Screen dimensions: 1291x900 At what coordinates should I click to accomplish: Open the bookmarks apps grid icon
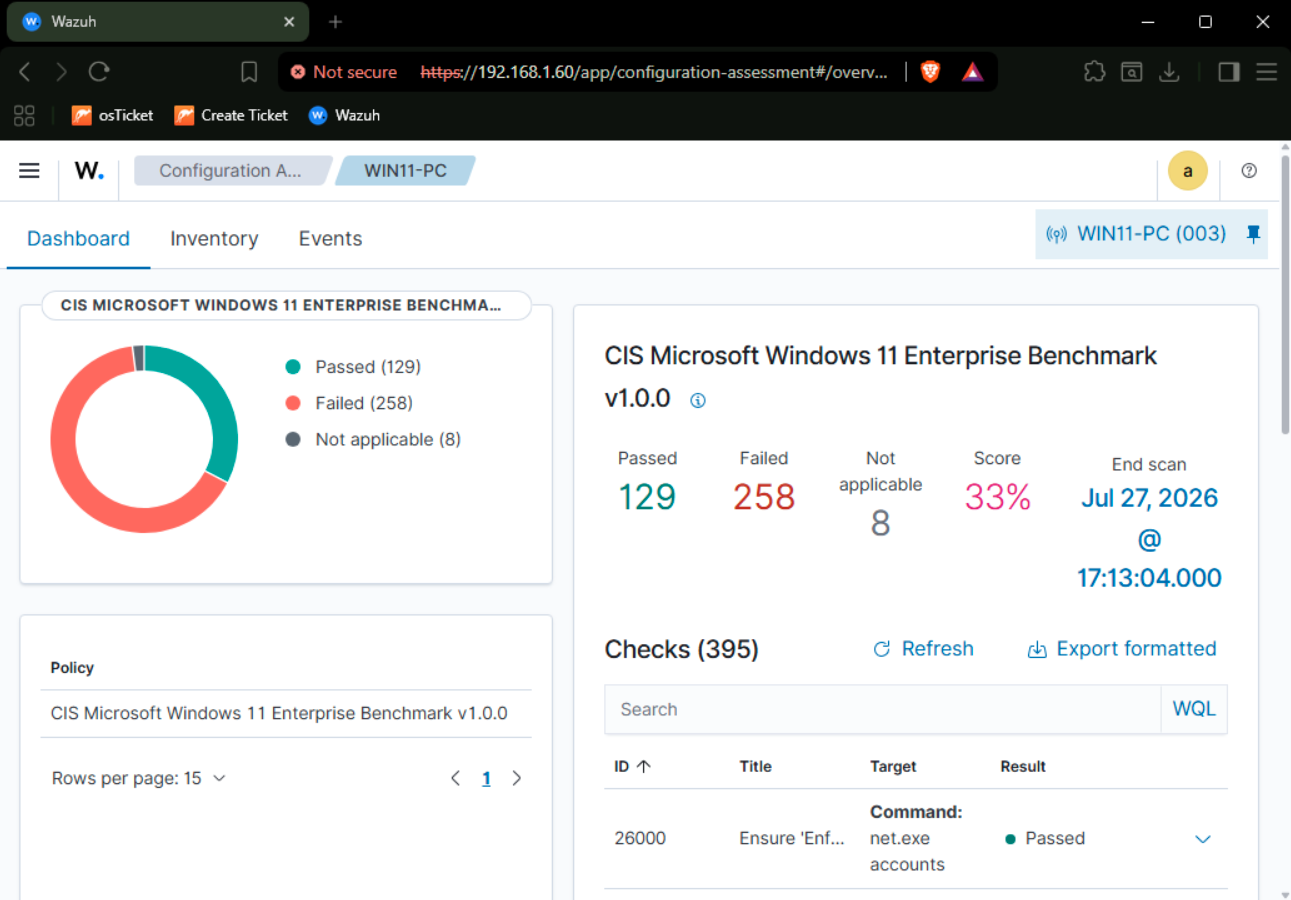pyautogui.click(x=24, y=115)
